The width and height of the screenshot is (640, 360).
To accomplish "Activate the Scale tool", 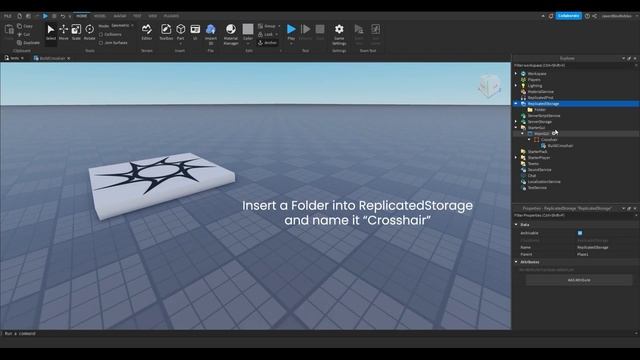I will click(76, 32).
